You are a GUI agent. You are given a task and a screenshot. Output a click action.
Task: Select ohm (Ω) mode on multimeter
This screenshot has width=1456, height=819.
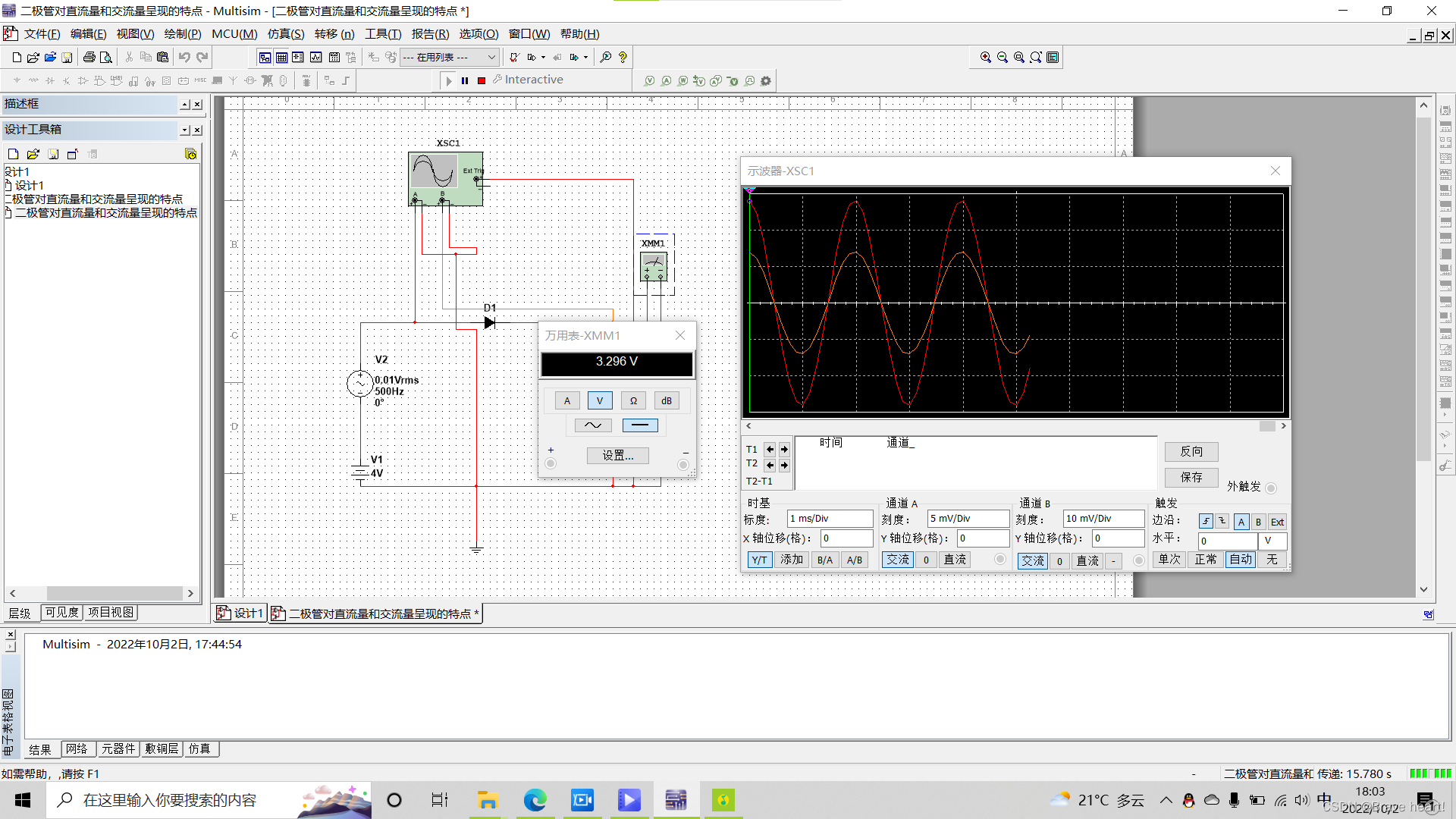[x=633, y=401]
